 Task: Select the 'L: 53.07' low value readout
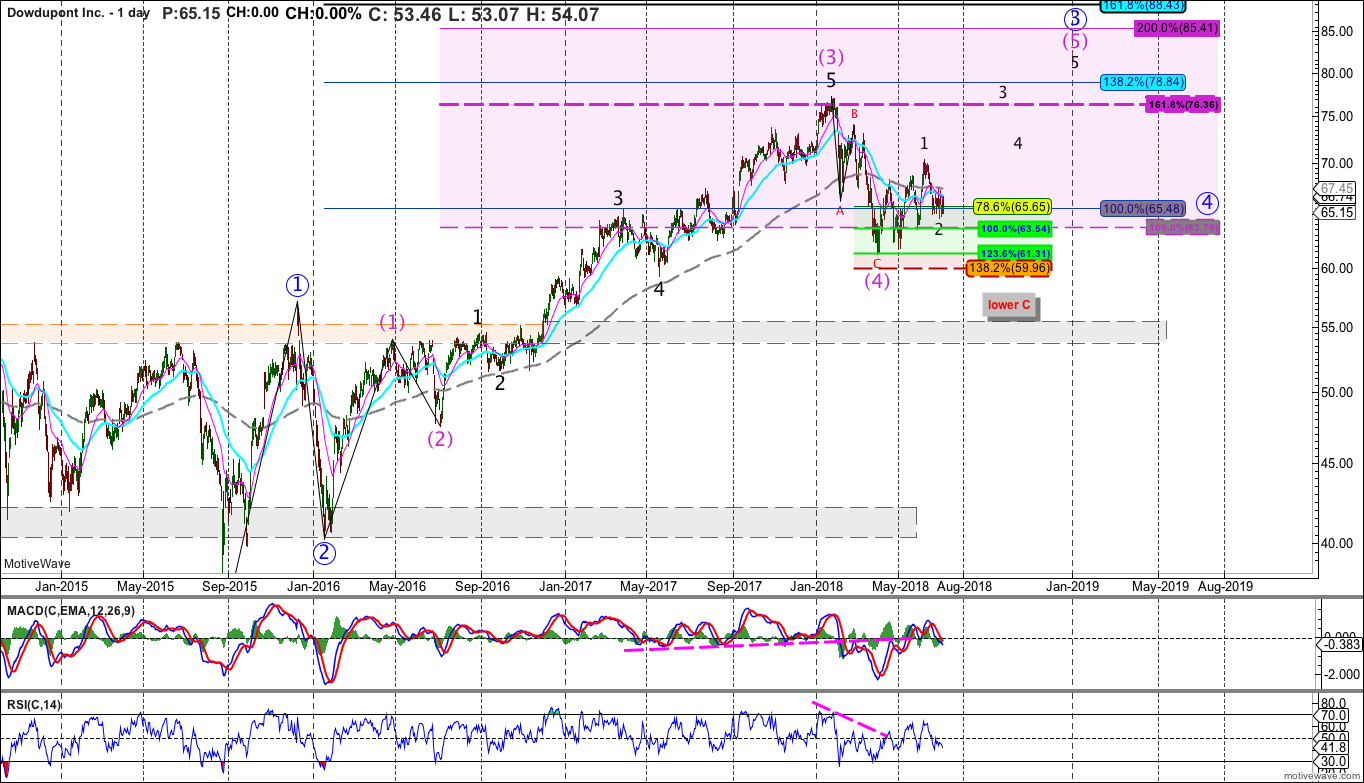[x=484, y=15]
